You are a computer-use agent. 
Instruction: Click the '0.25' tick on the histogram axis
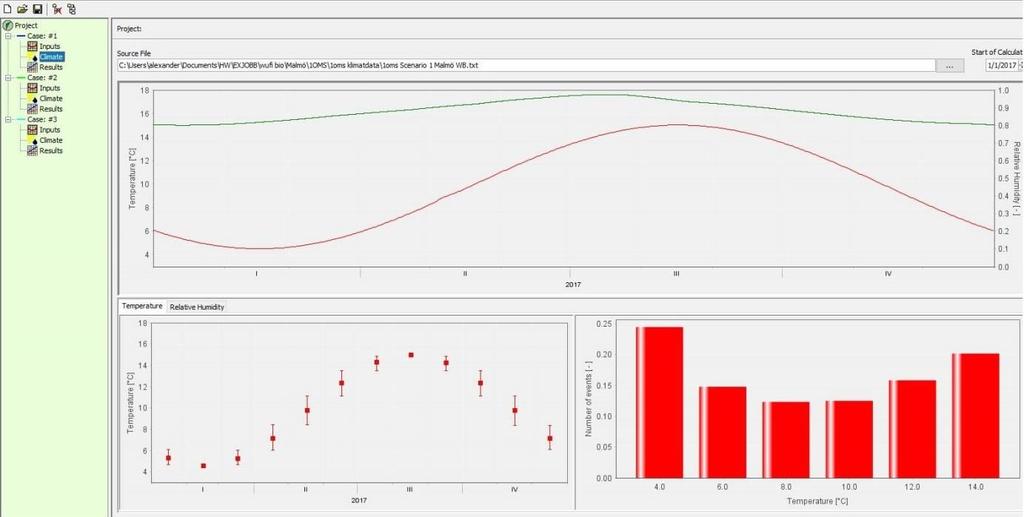(605, 324)
